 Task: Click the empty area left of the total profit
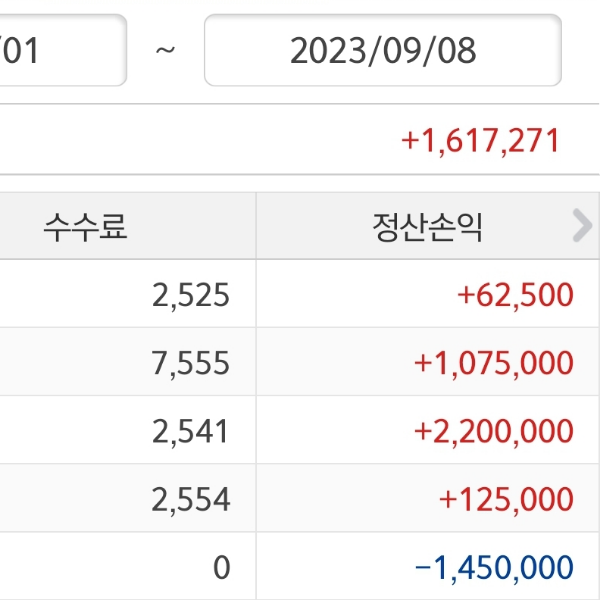click(180, 141)
